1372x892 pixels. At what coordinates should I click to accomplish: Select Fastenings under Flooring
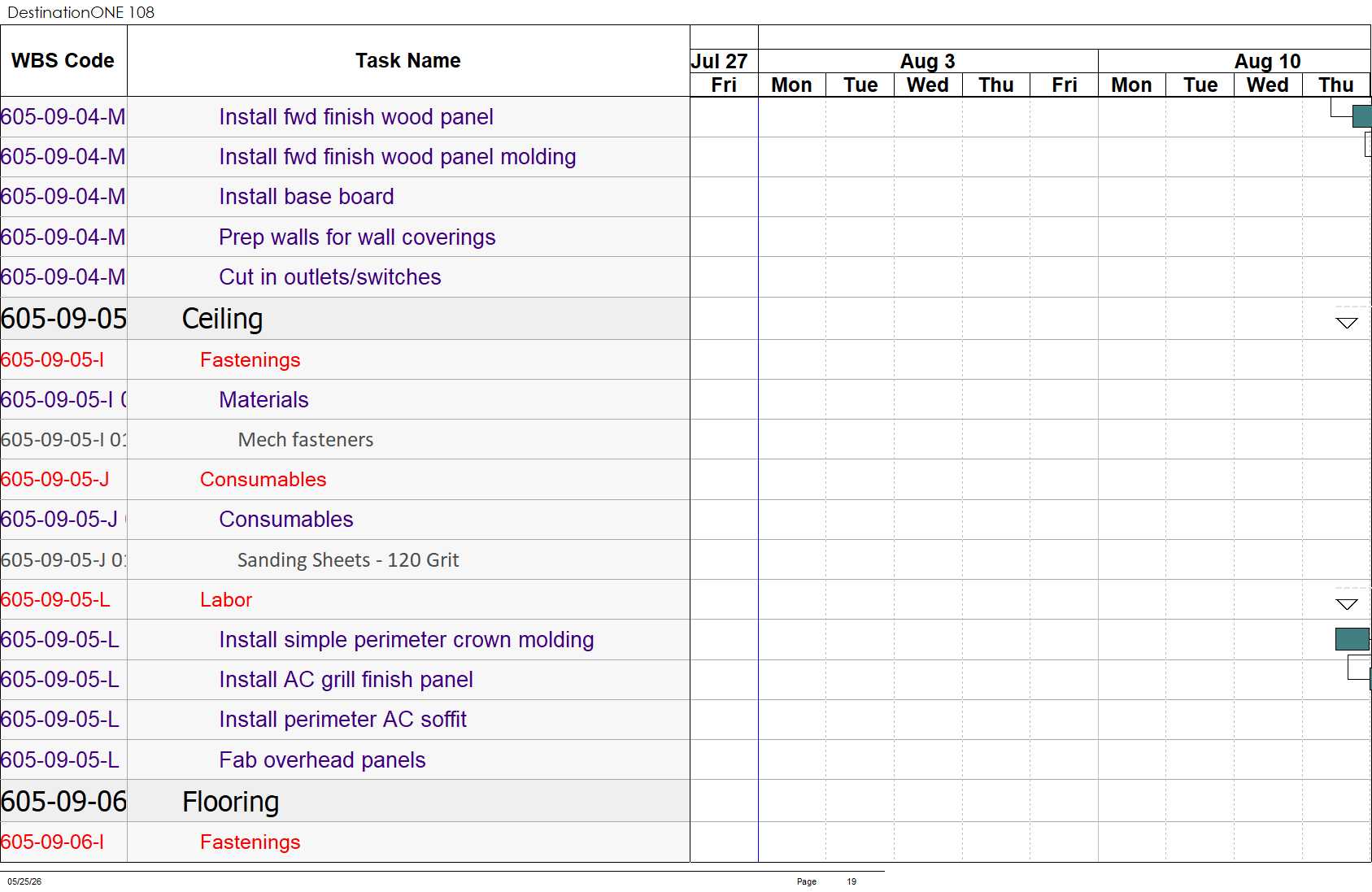[x=250, y=842]
